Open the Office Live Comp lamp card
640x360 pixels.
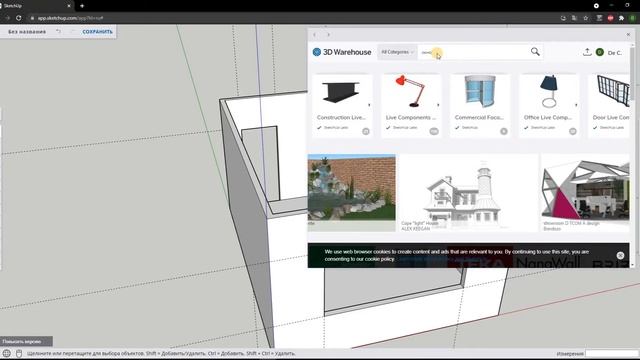point(549,106)
